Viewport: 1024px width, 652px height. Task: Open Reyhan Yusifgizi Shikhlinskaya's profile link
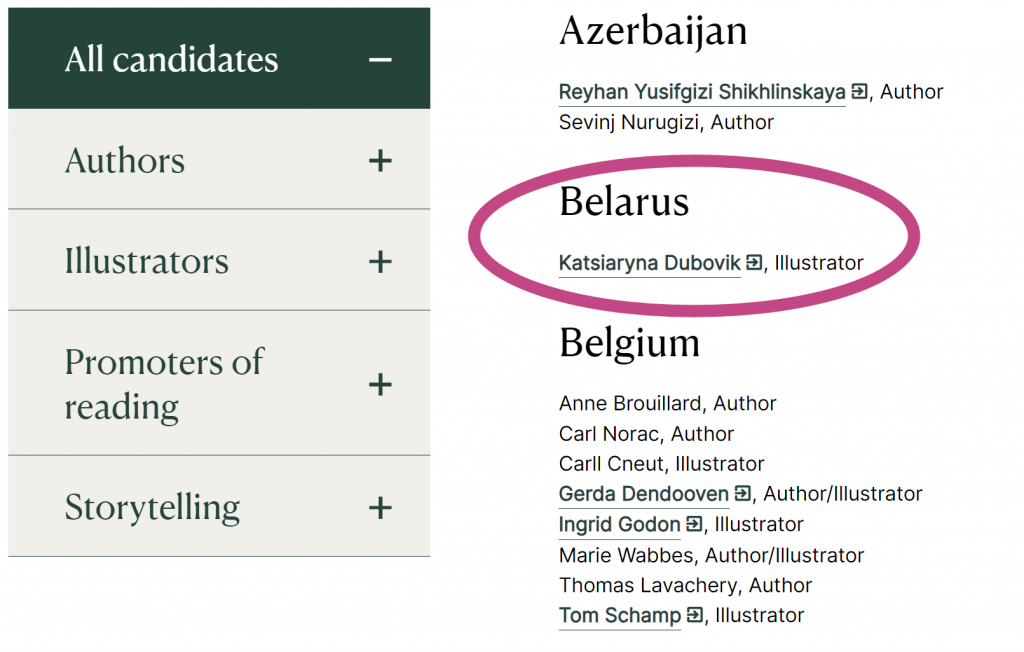click(x=702, y=92)
